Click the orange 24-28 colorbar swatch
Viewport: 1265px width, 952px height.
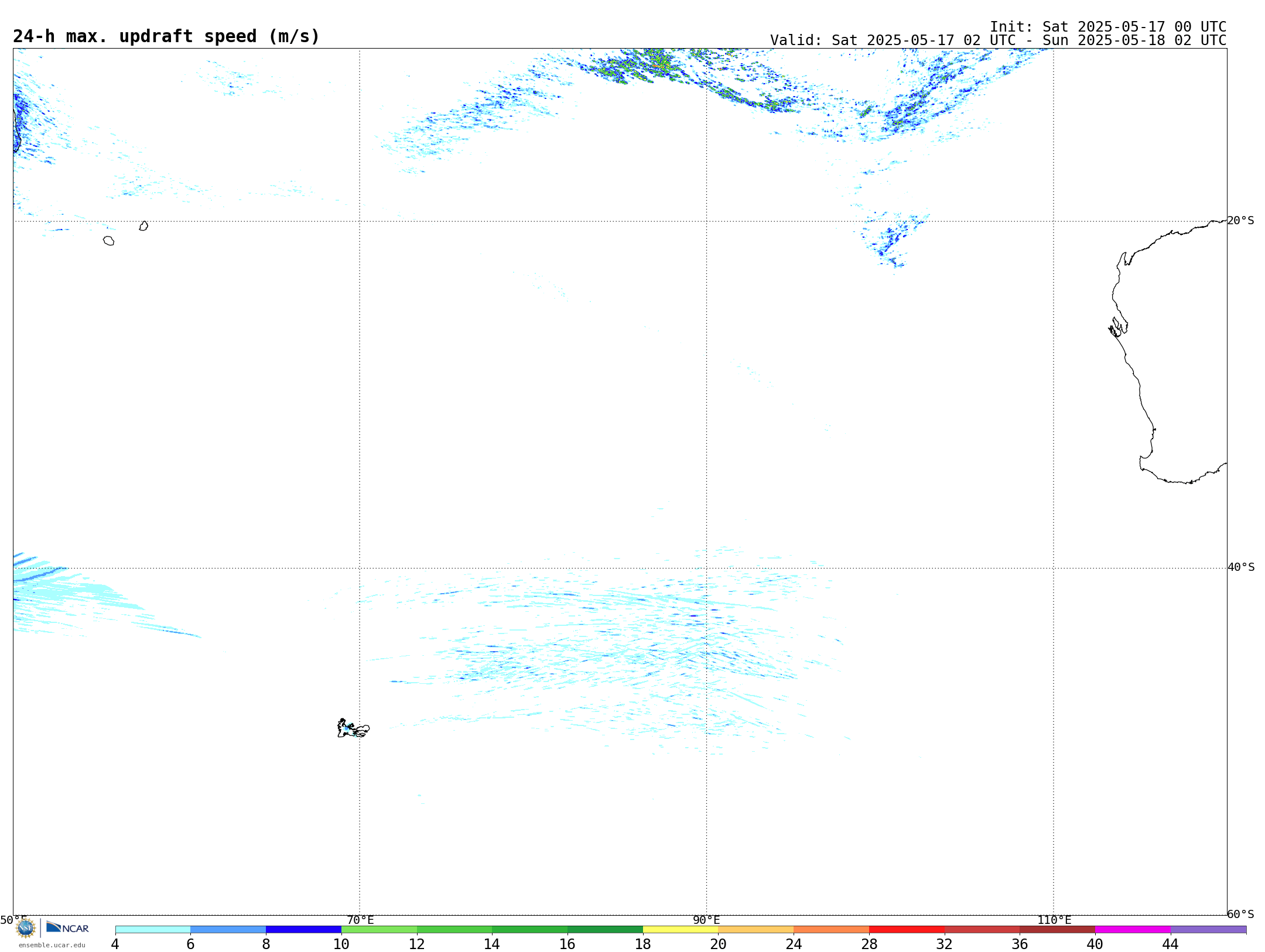(x=832, y=930)
